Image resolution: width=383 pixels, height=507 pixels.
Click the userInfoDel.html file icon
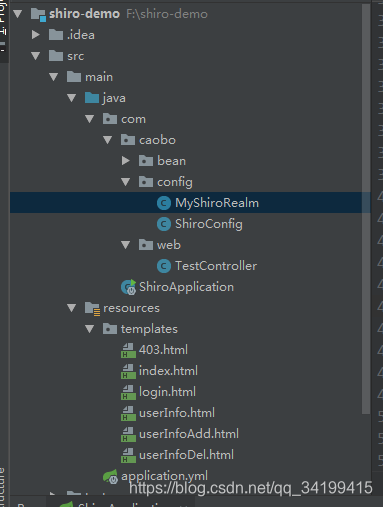[128, 455]
